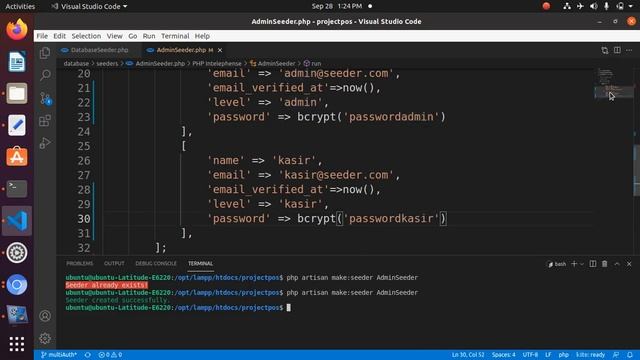Click the minimap code preview

[613, 84]
